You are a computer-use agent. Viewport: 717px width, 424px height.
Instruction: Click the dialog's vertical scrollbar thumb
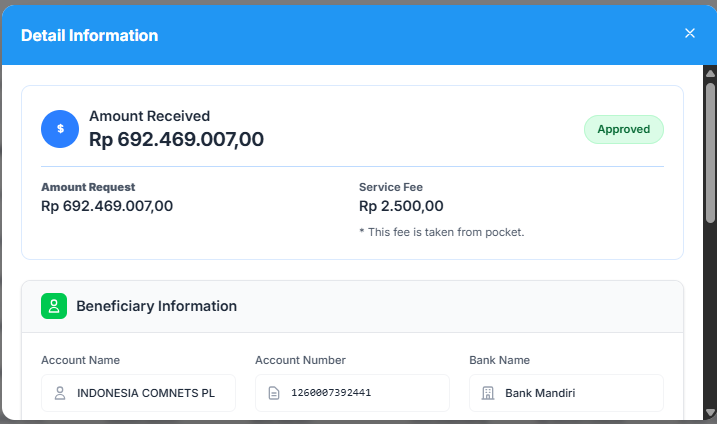[x=710, y=150]
